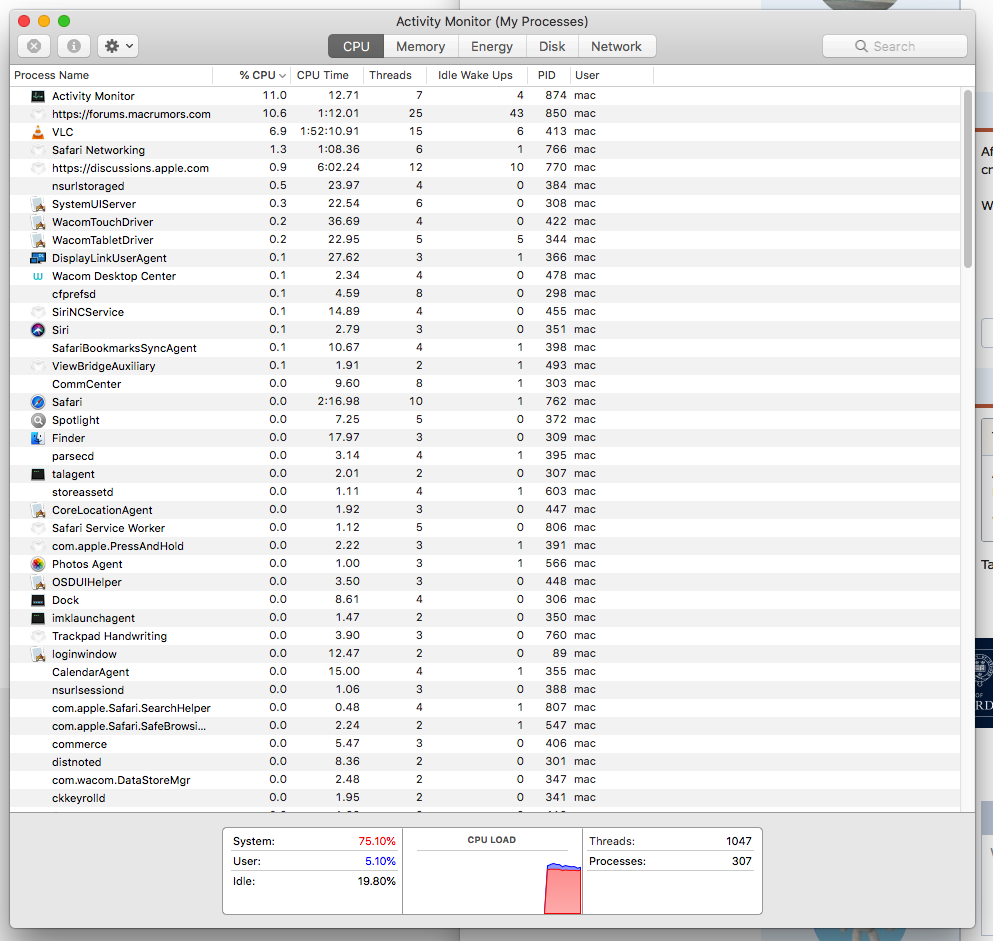
Task: Click the System 75.10% value
Action: [x=377, y=842]
